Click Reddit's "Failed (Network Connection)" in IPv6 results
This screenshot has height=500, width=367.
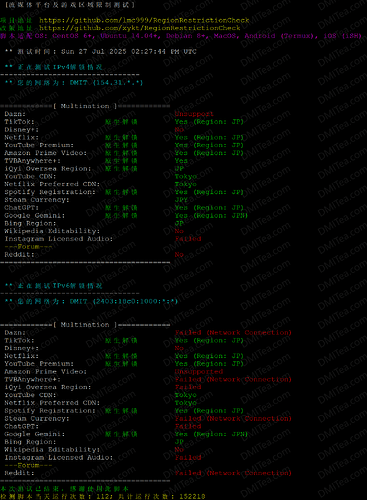233,473
